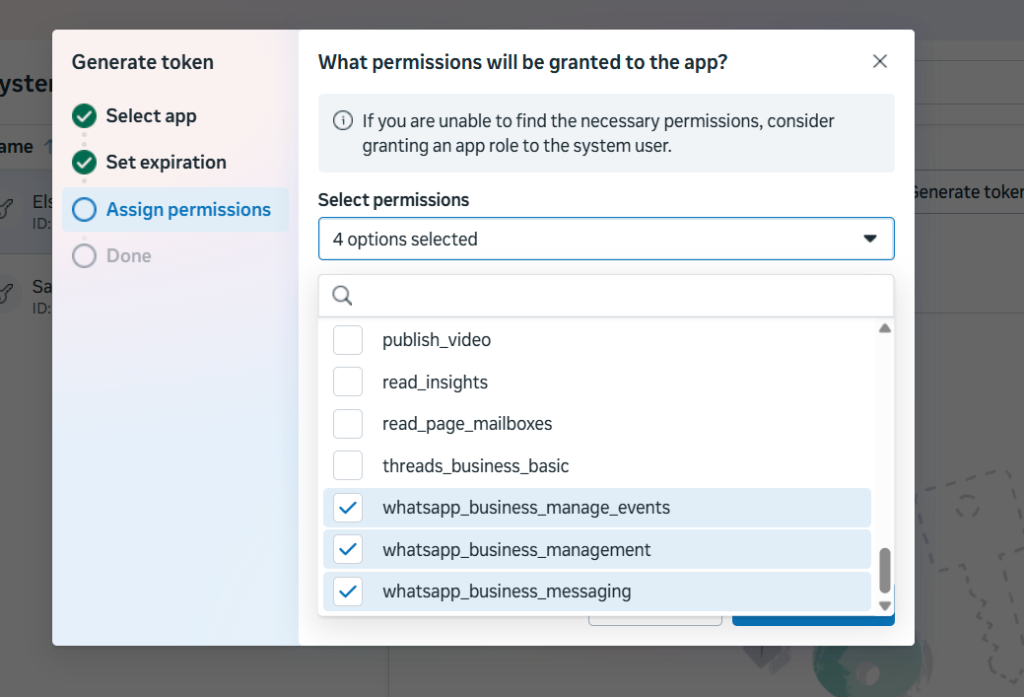The image size is (1024, 697).
Task: Click the green checkmark next to Set expiration
Action: (x=84, y=162)
